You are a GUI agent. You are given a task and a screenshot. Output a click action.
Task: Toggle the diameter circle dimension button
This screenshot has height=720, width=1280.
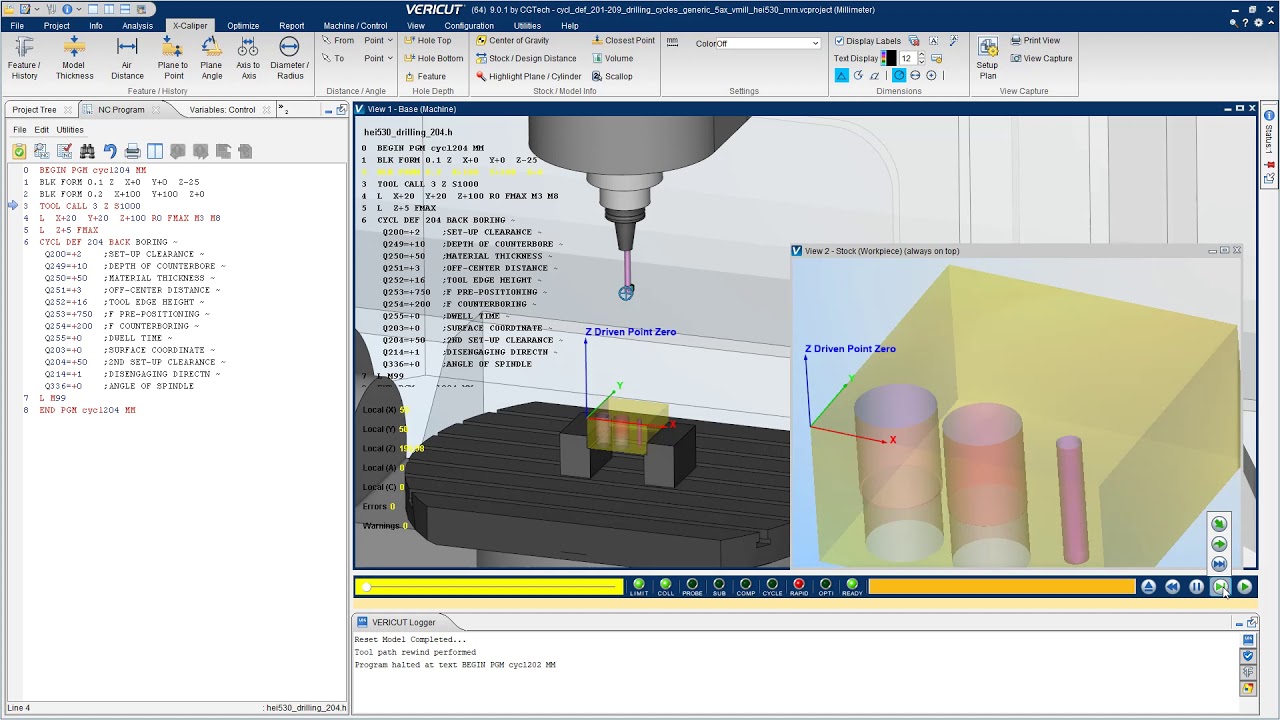coord(915,76)
